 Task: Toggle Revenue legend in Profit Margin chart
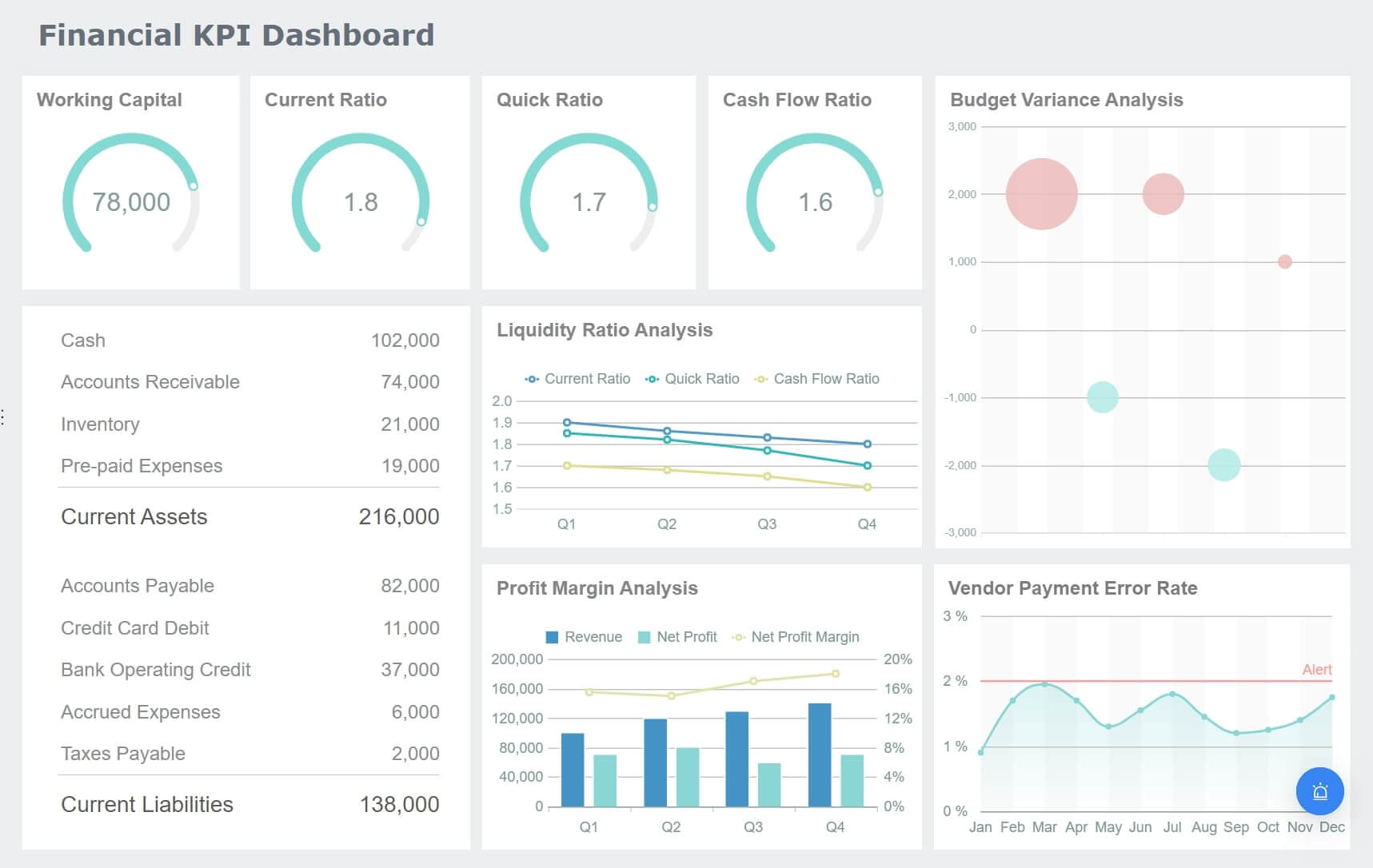point(584,637)
